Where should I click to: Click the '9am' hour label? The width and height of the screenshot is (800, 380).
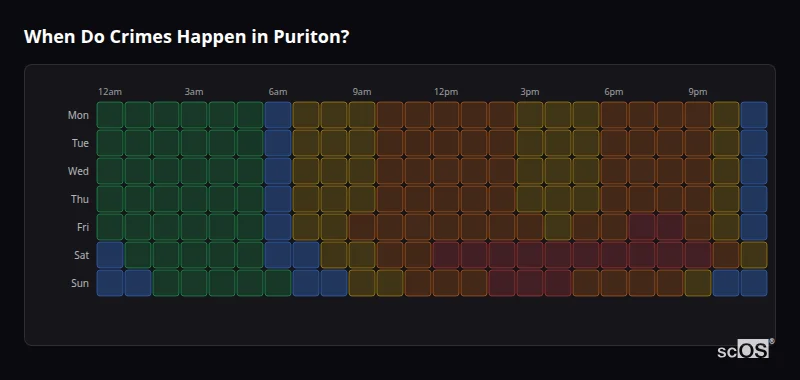coord(362,92)
